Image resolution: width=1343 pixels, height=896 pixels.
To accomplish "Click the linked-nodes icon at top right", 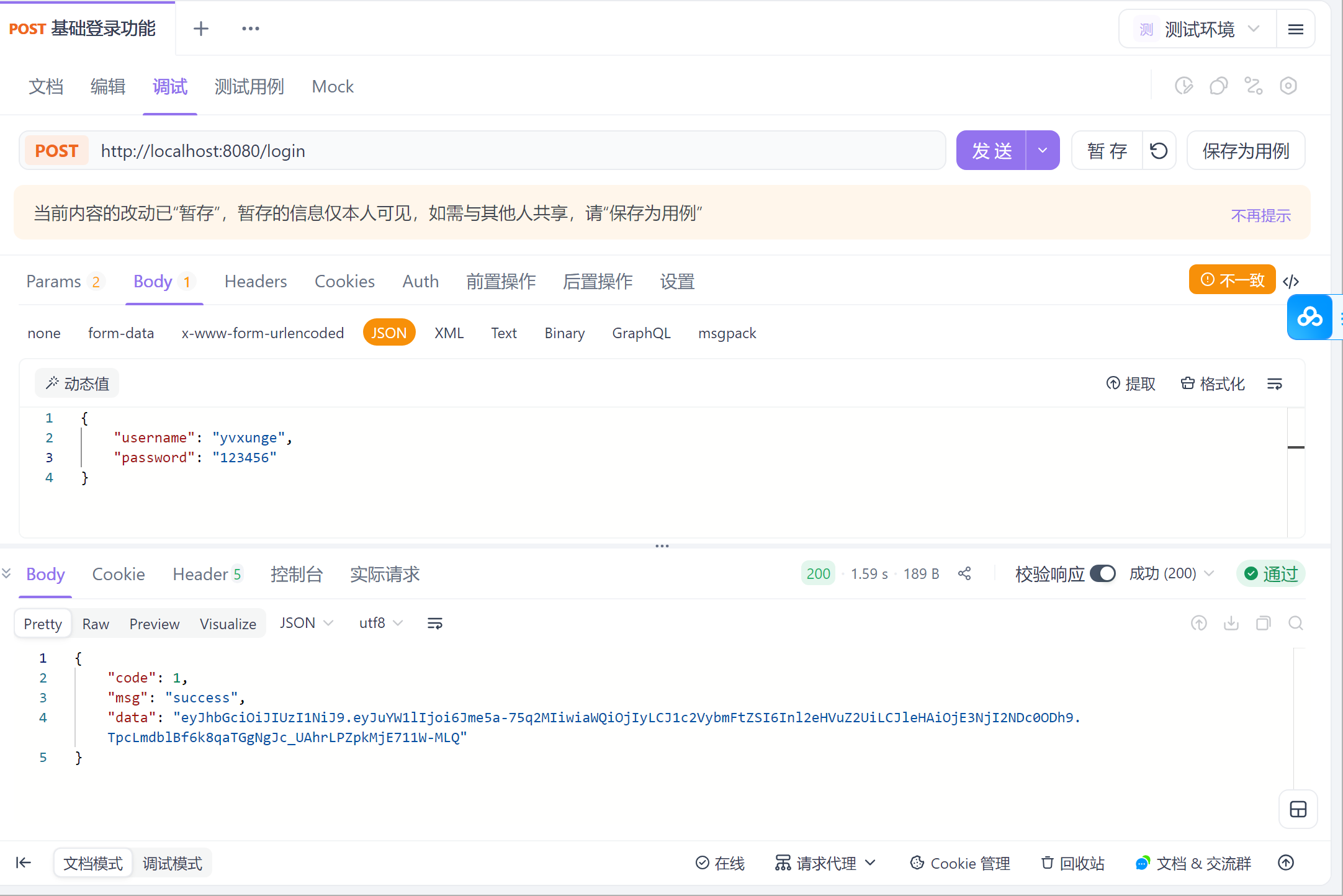I will click(1253, 86).
